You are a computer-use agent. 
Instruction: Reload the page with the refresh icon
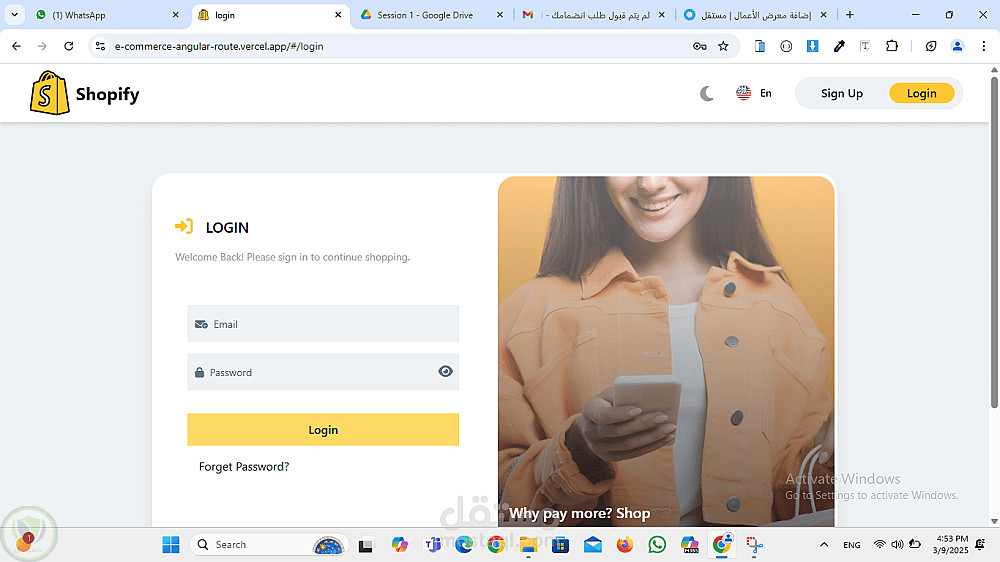tap(69, 46)
